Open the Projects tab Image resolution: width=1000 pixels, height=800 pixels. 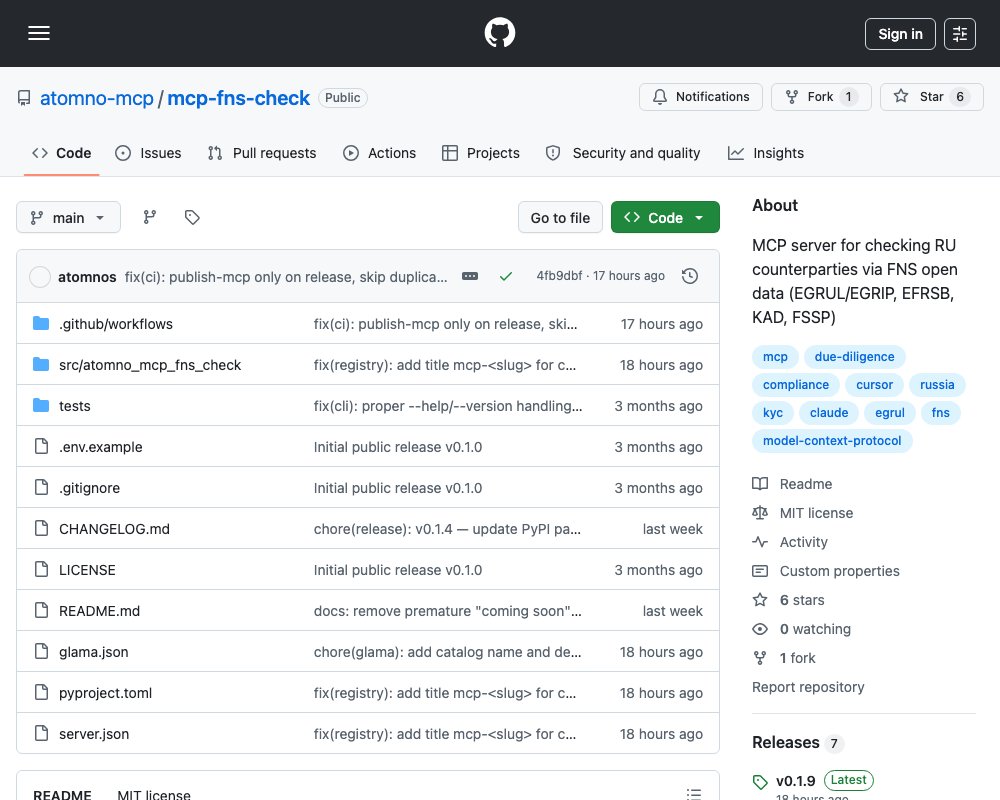coord(481,153)
